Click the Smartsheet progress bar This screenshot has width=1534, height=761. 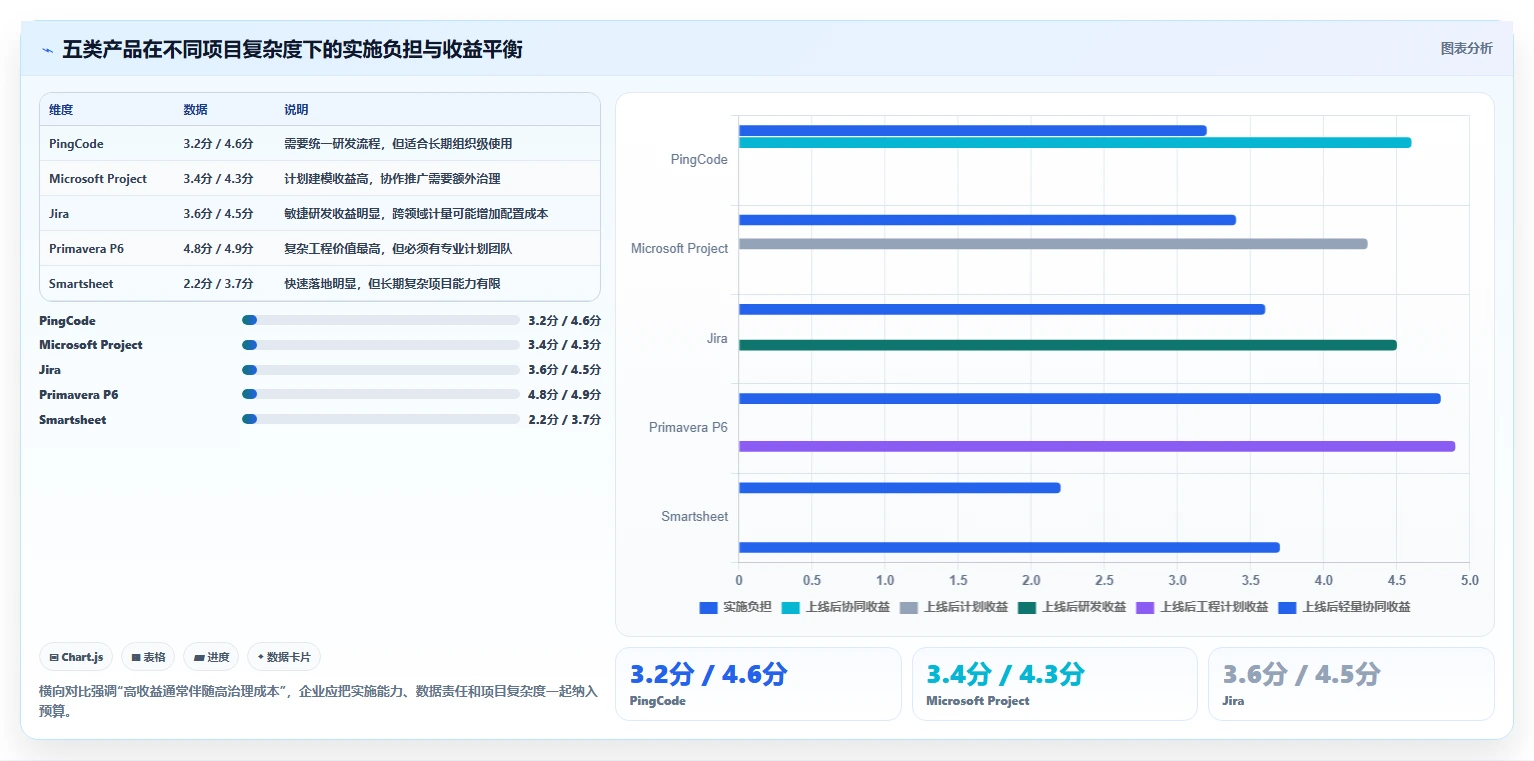tap(381, 420)
